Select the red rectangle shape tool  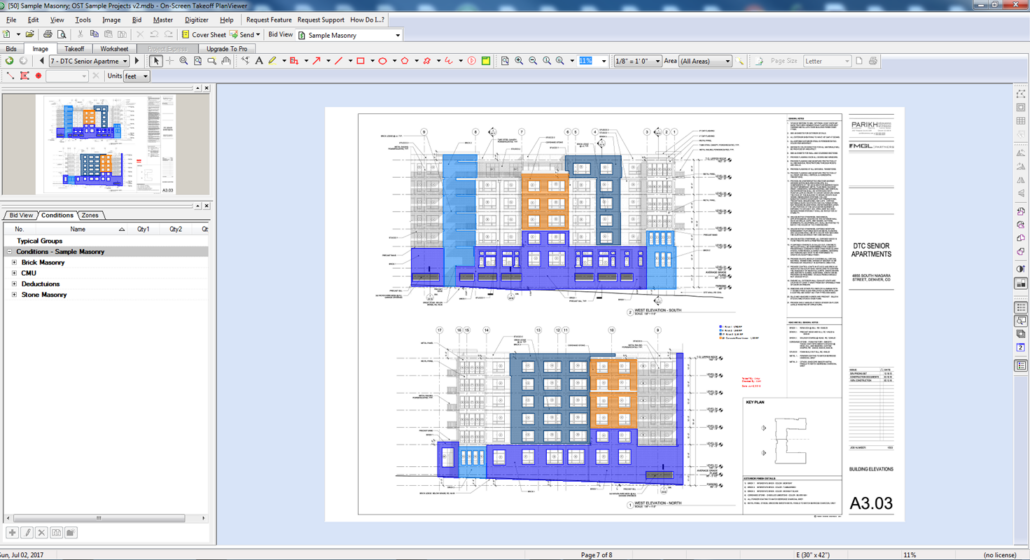tap(360, 61)
